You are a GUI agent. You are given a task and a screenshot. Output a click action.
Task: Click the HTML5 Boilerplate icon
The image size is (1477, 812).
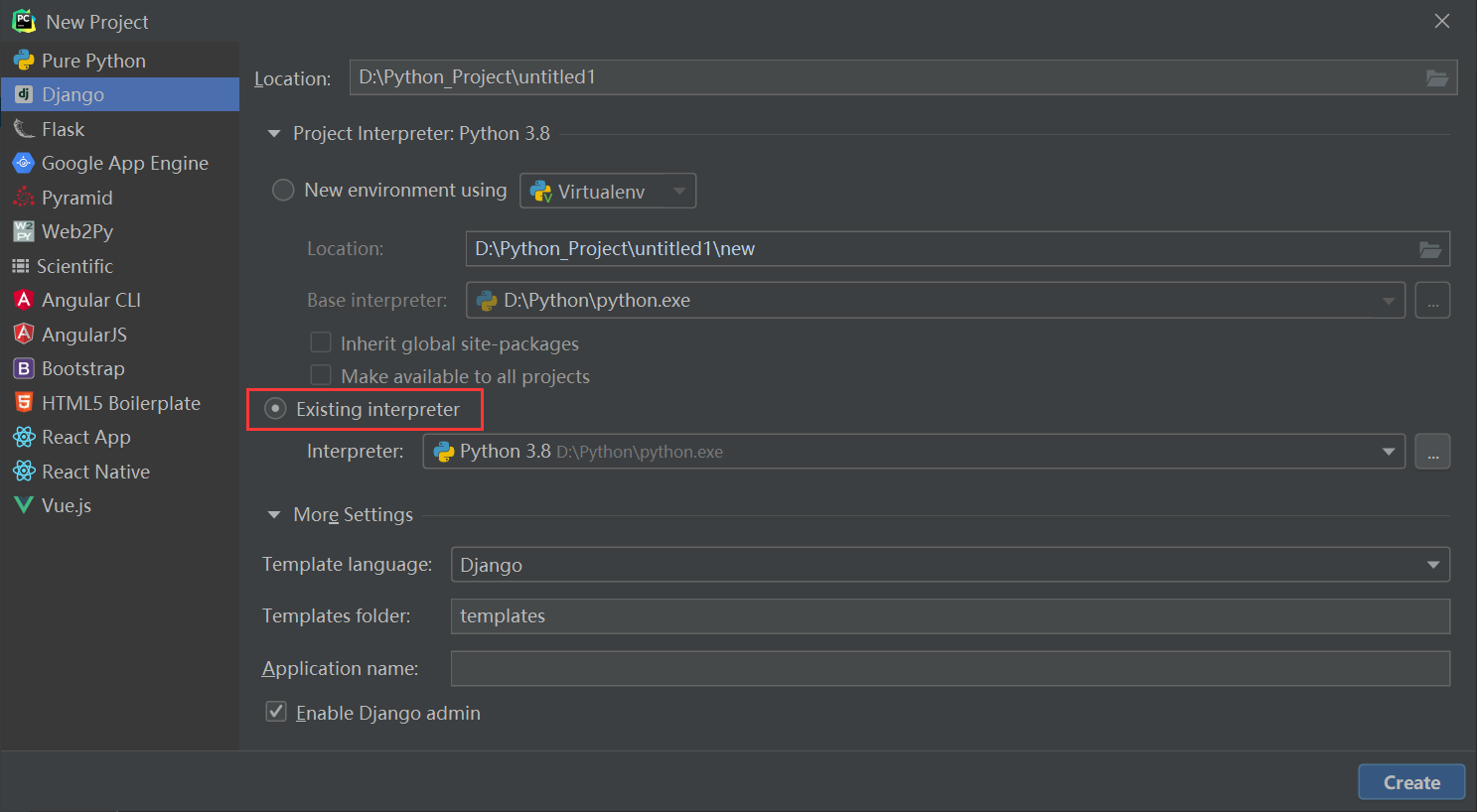click(24, 403)
